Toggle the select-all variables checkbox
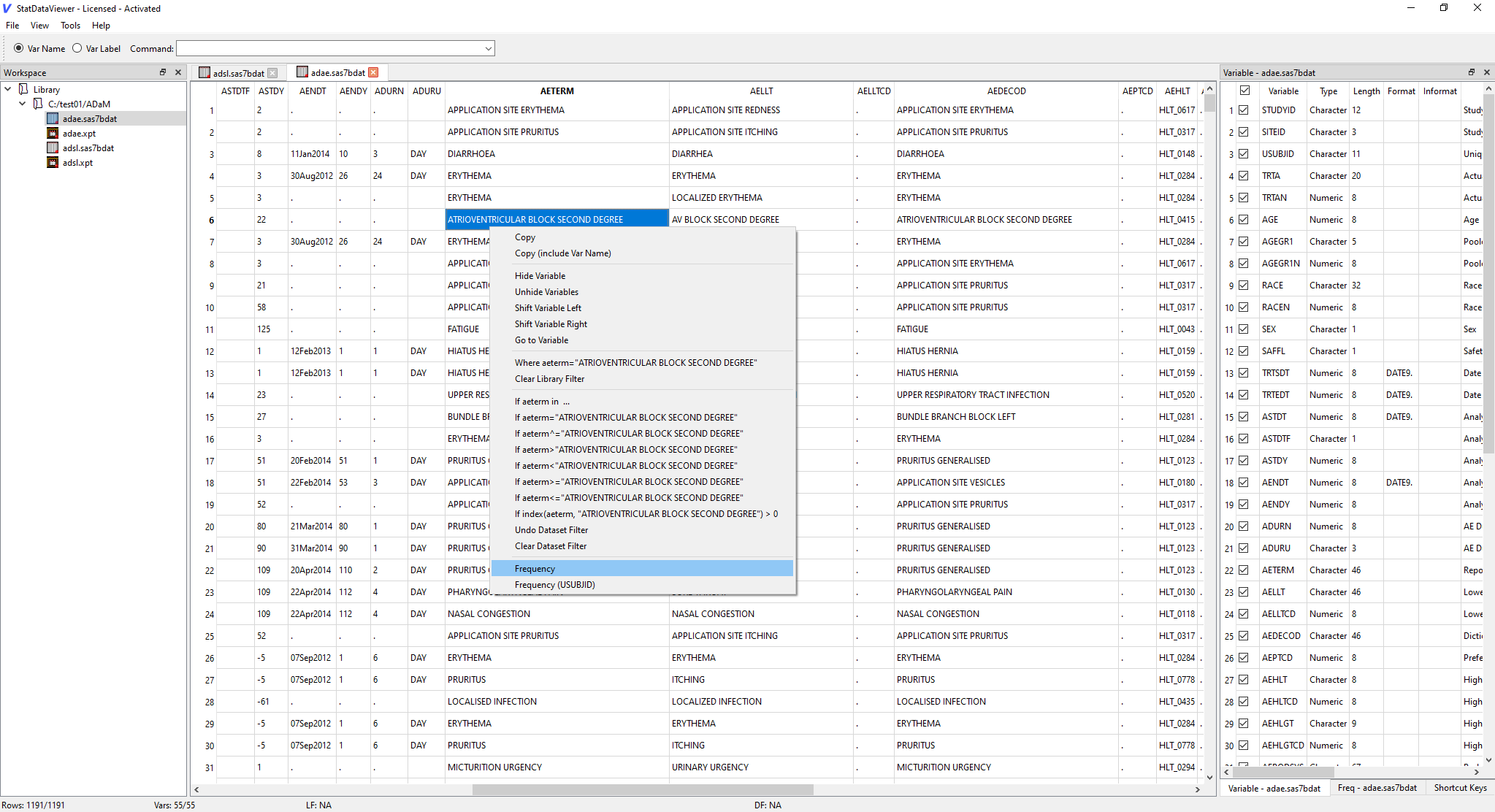The image size is (1495, 812). point(1244,91)
